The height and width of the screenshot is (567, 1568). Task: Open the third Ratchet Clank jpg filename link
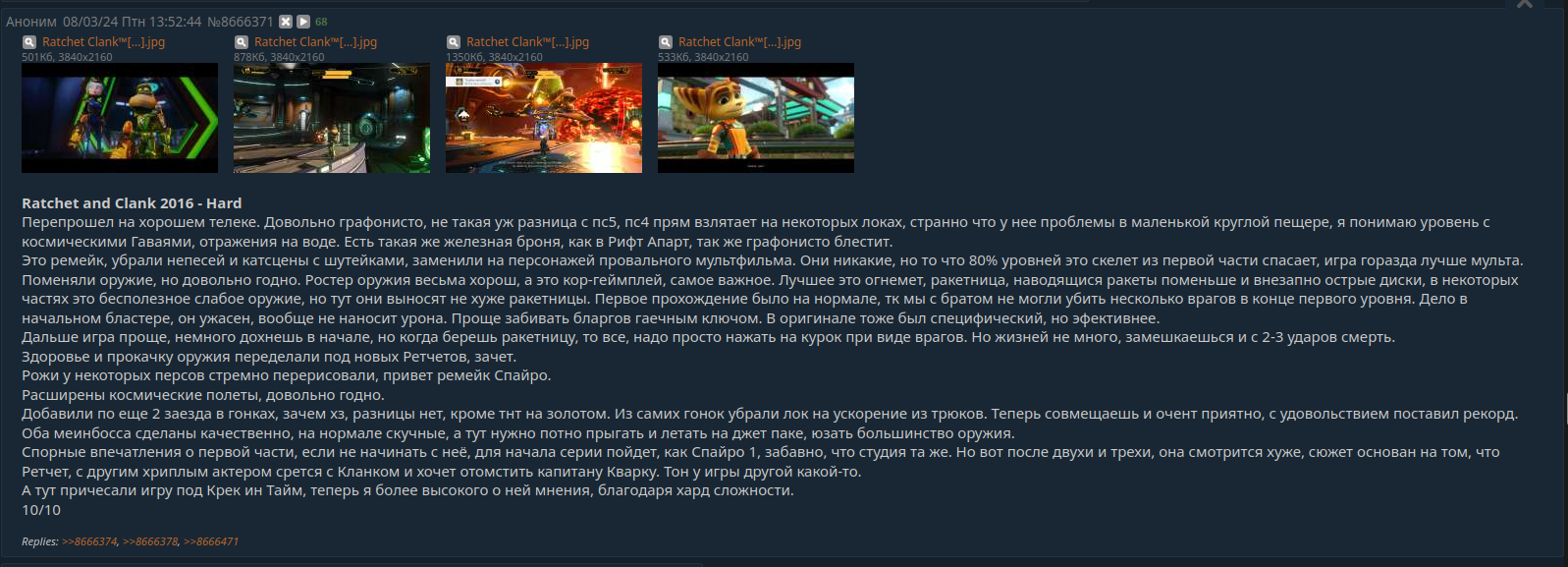[x=527, y=42]
